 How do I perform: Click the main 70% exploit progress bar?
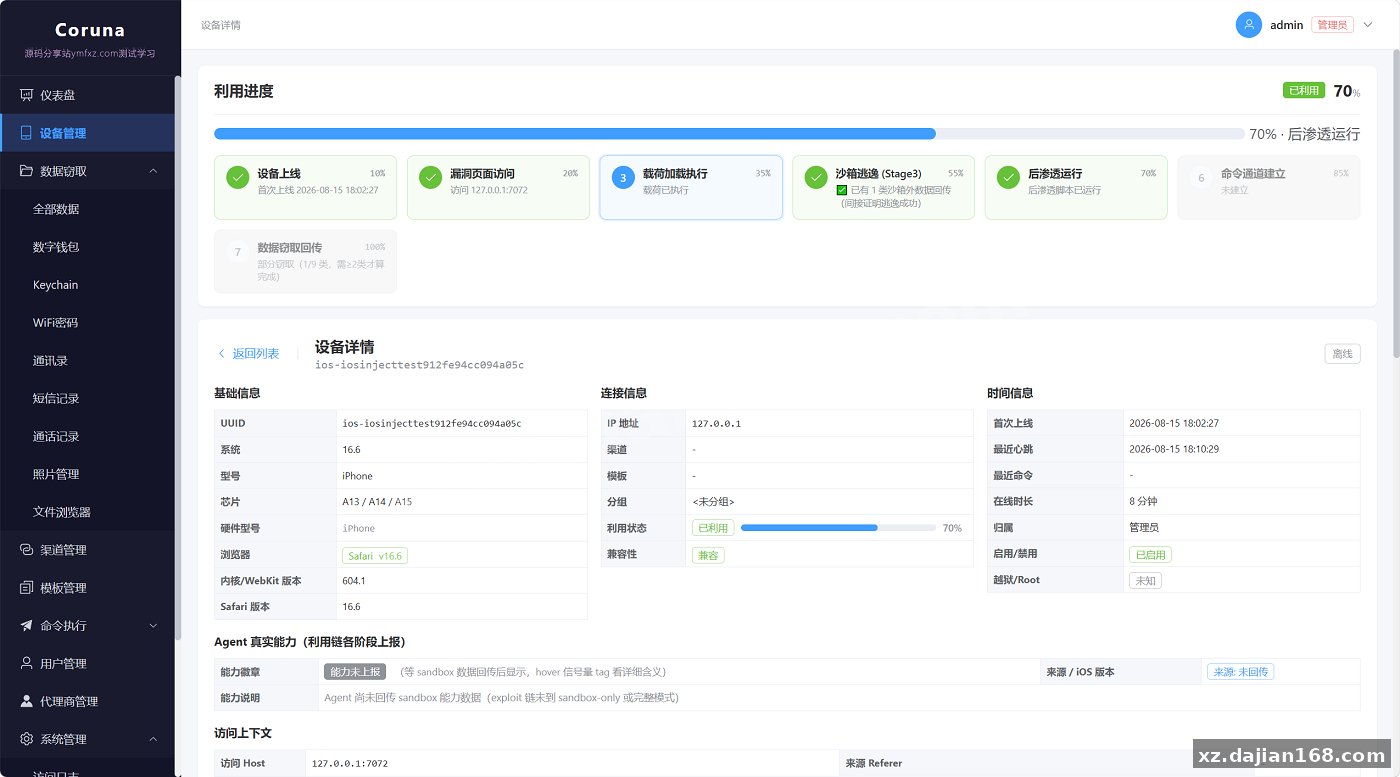pos(727,133)
